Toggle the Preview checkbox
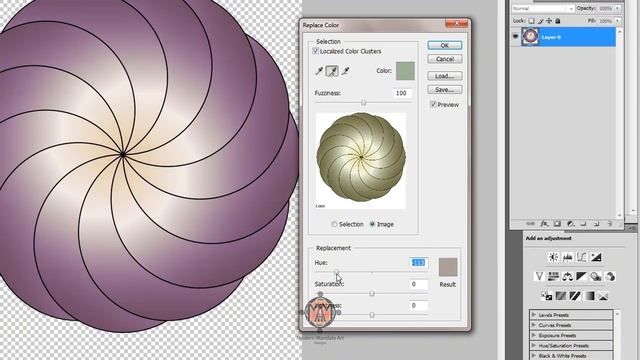The height and width of the screenshot is (360, 640). click(433, 104)
